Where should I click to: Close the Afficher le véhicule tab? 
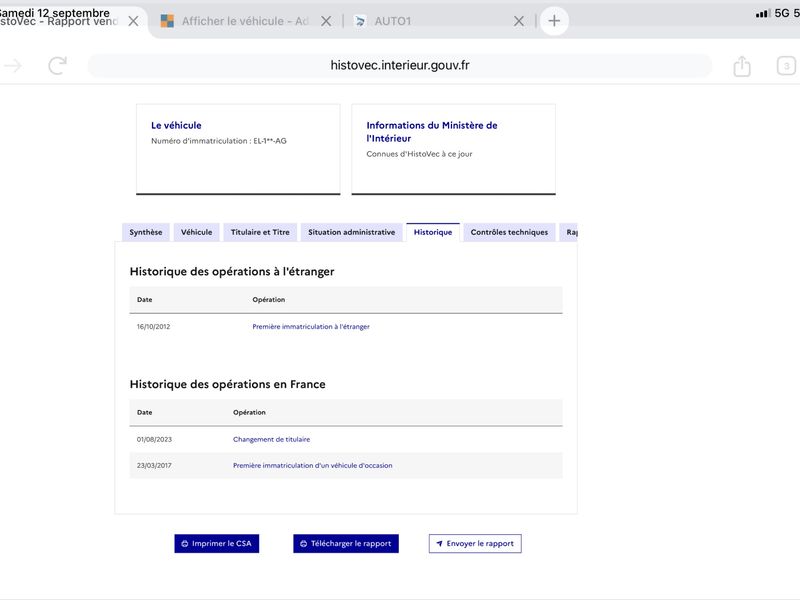click(326, 21)
